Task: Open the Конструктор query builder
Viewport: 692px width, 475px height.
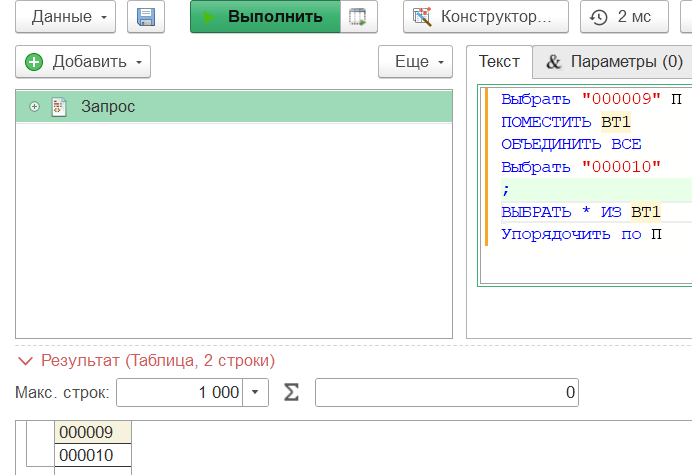Action: [x=485, y=17]
